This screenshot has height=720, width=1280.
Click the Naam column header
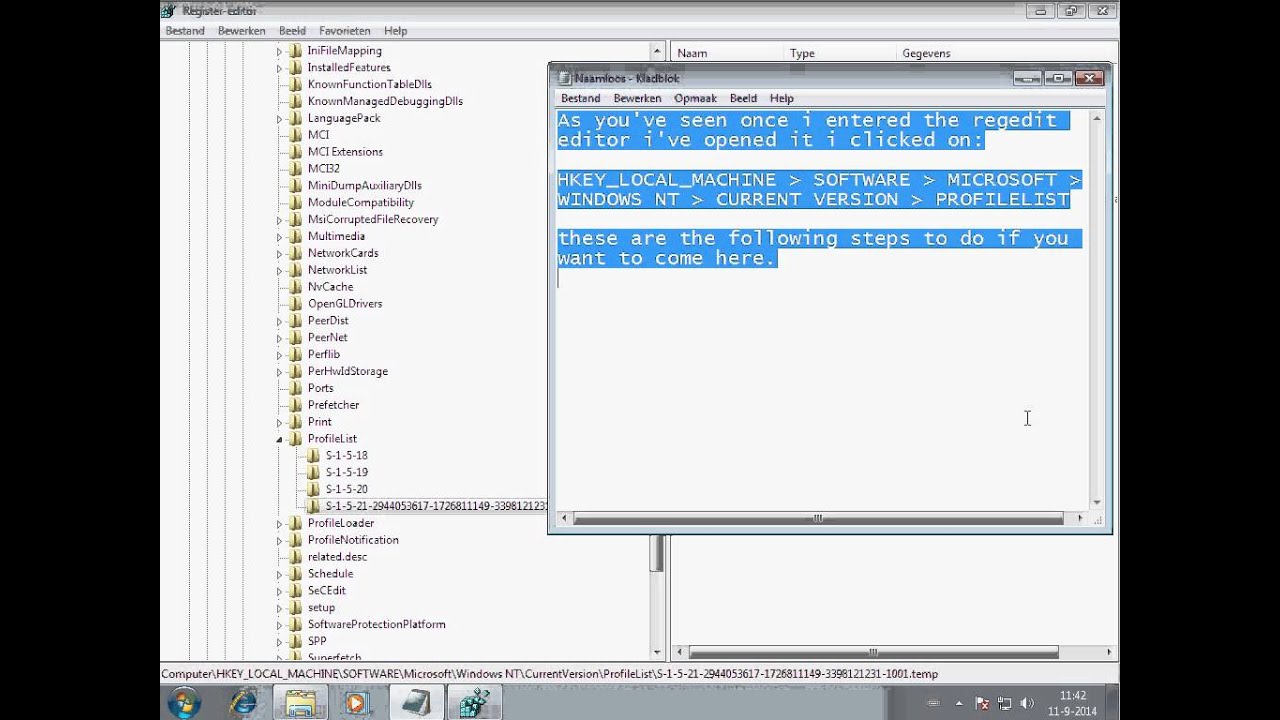click(727, 53)
